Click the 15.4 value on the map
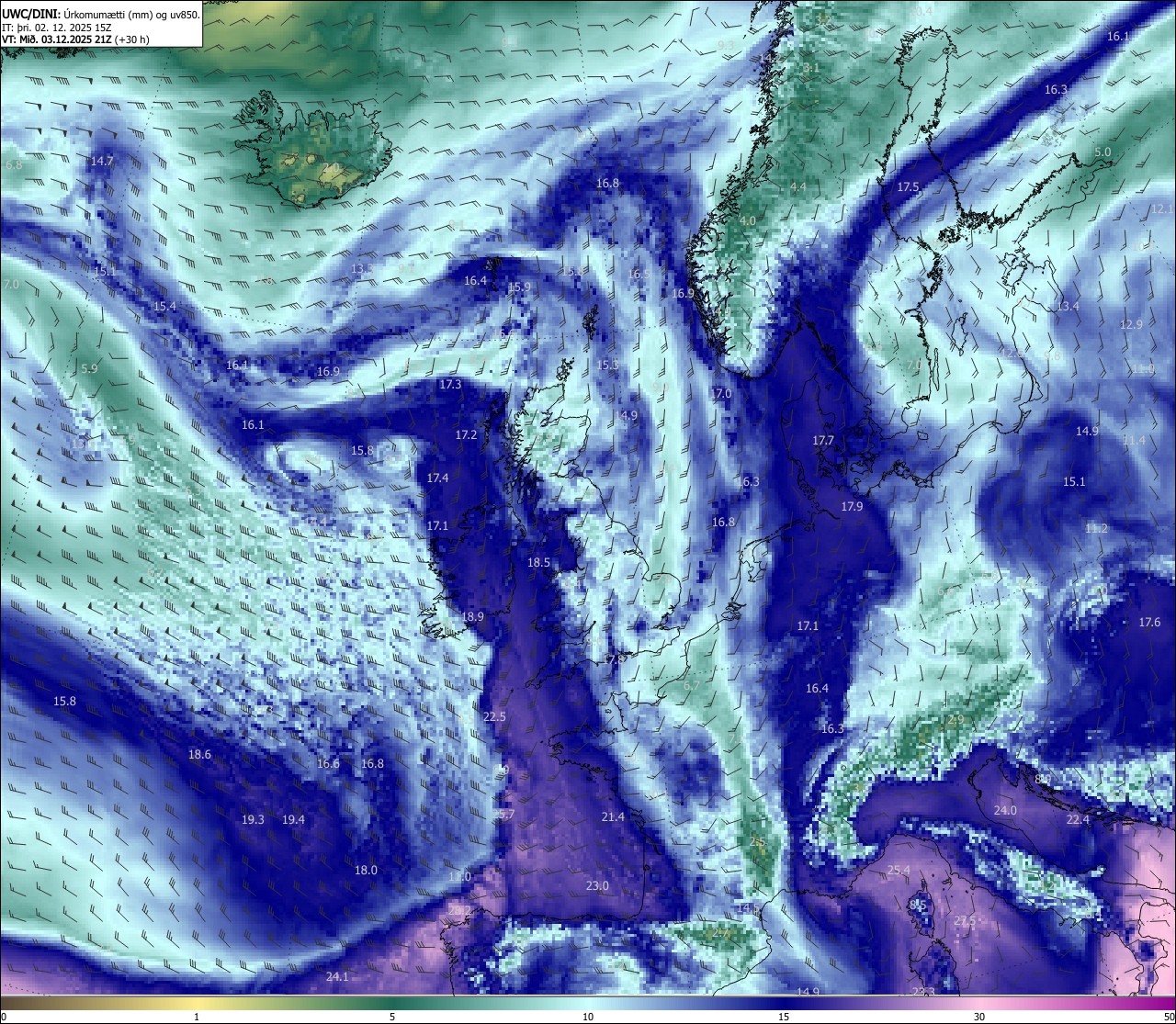Image resolution: width=1176 pixels, height=1024 pixels. click(164, 306)
